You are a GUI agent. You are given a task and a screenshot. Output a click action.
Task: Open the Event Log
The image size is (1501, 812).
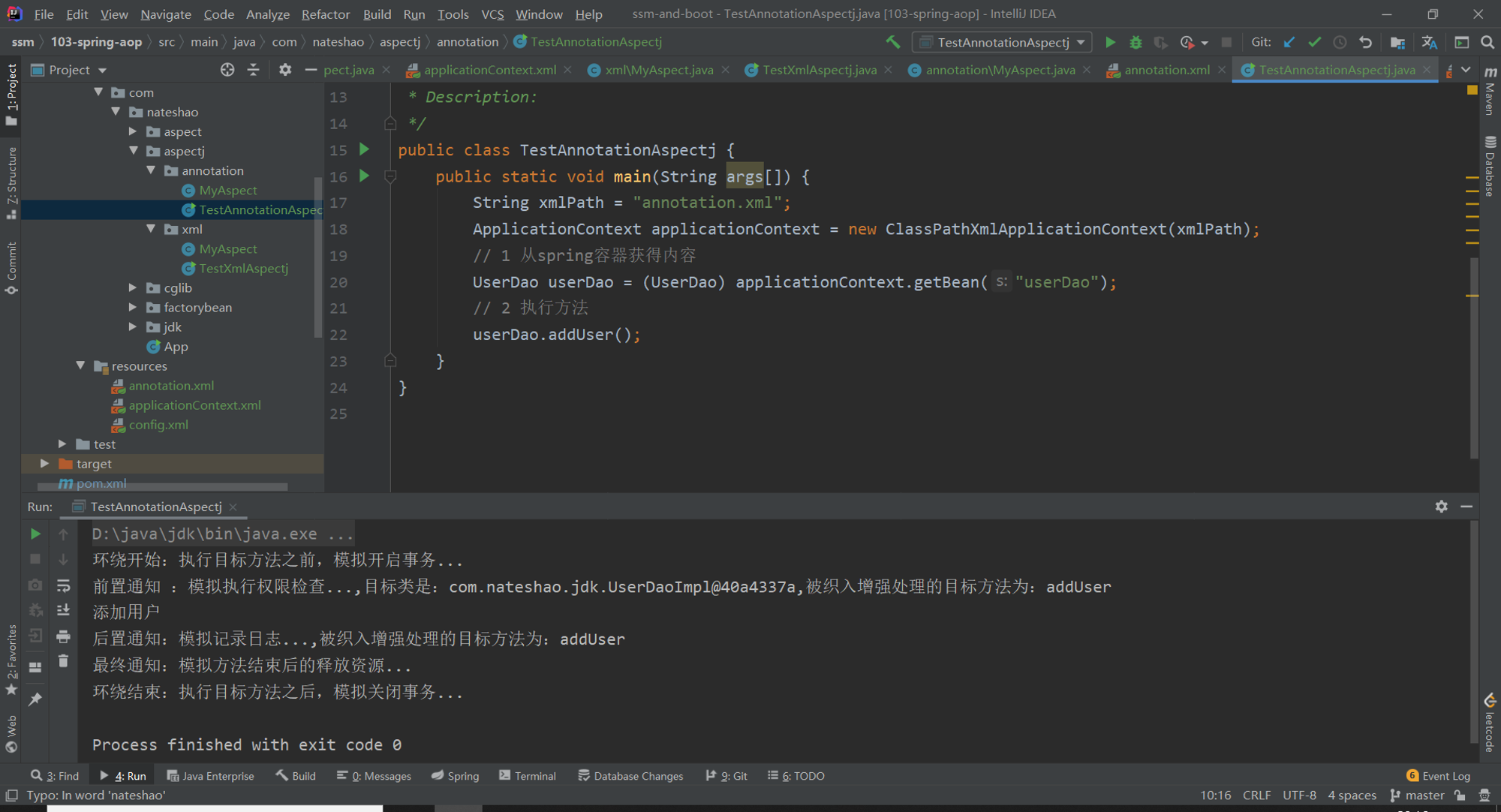pos(1439,775)
